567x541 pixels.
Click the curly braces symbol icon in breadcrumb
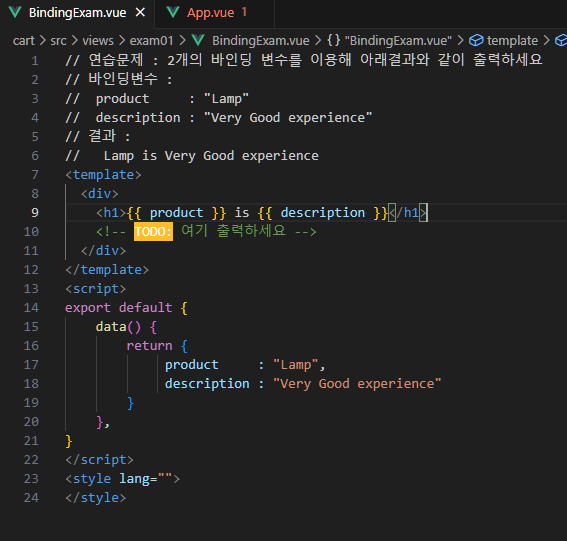[333, 40]
